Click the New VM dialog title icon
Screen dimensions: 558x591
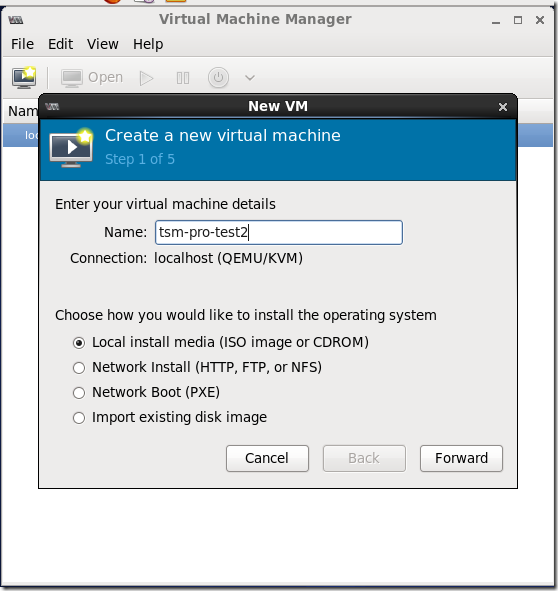[x=52, y=107]
